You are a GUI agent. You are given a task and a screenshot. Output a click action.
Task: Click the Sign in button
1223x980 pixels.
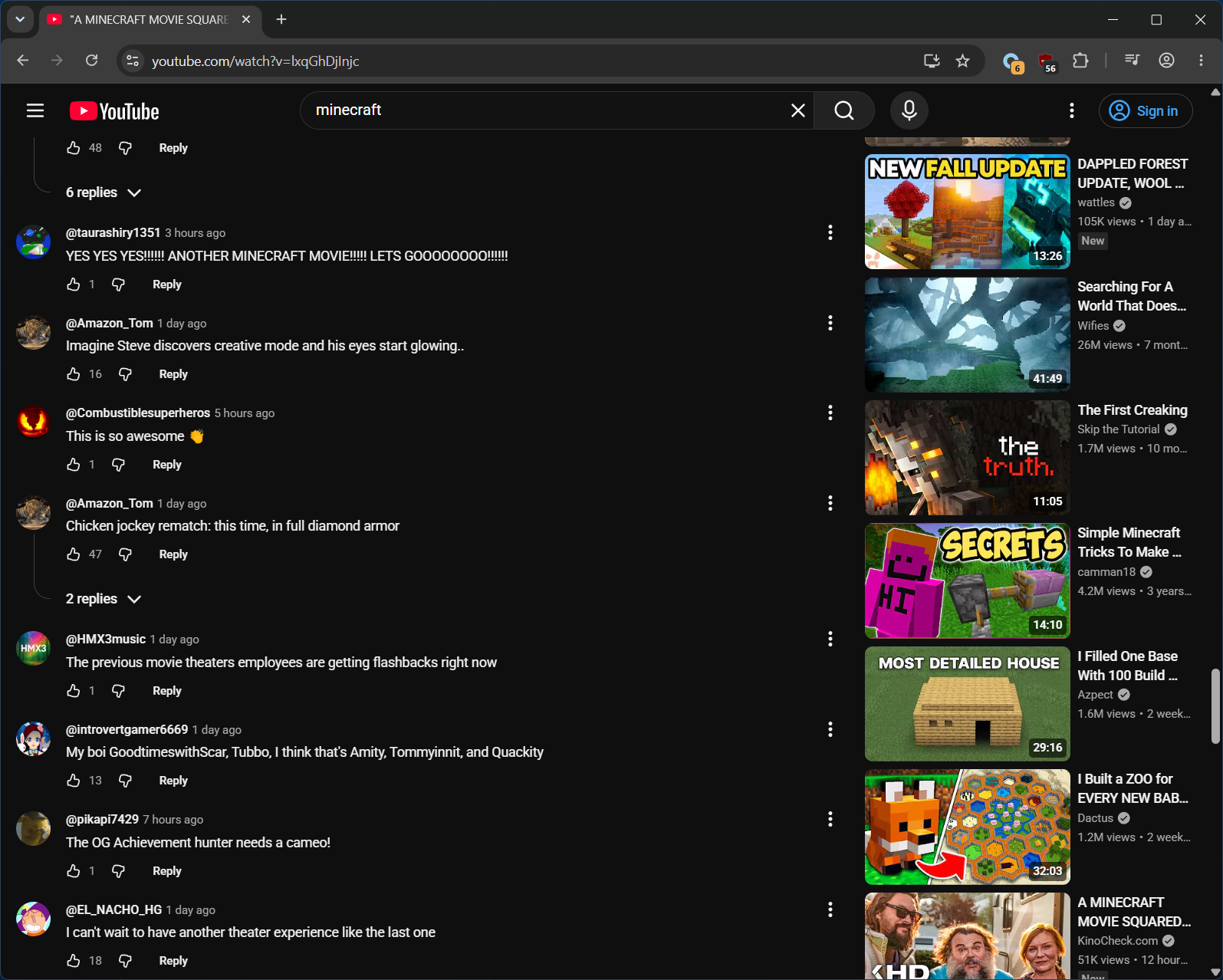coord(1146,110)
